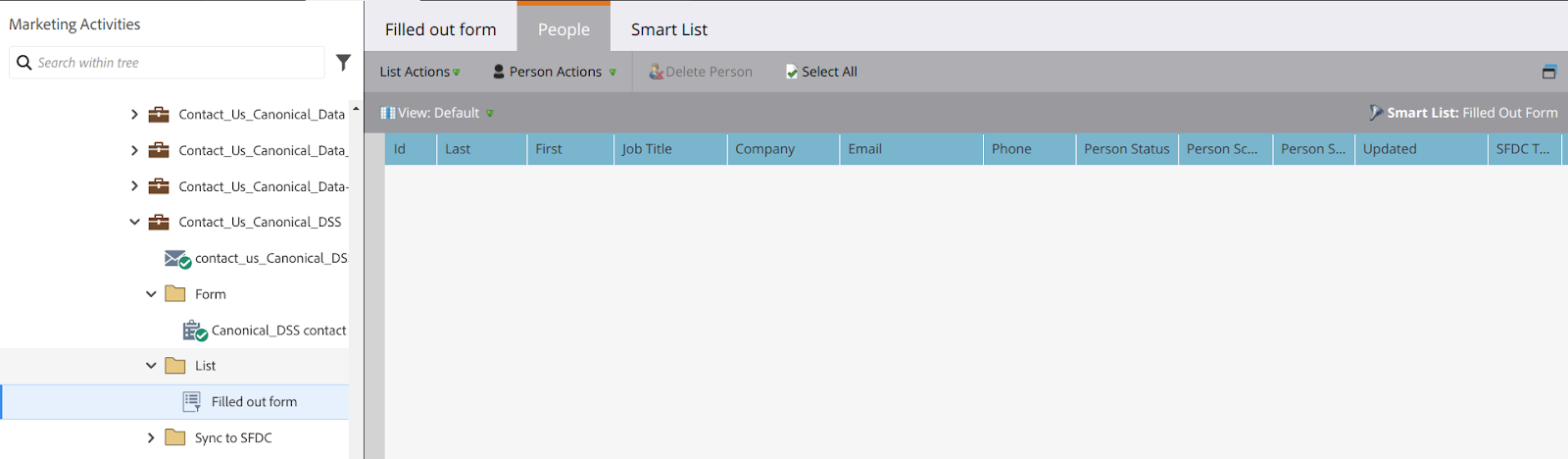The image size is (1568, 459).
Task: Click the Contact_Us_Canonical_DSS briefcase icon
Action: (x=159, y=223)
